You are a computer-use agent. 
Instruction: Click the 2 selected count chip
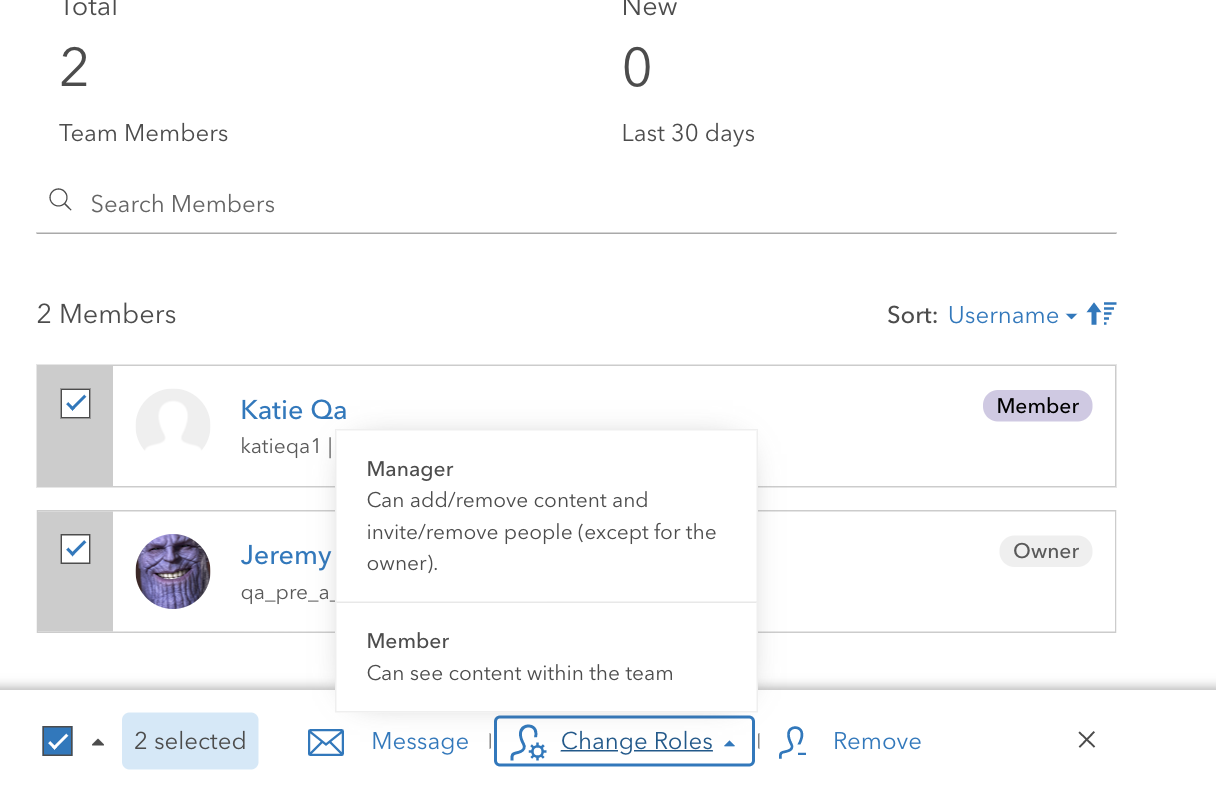[190, 740]
